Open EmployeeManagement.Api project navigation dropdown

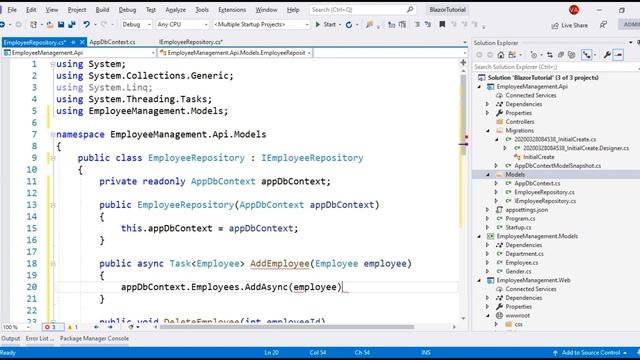pos(79,53)
